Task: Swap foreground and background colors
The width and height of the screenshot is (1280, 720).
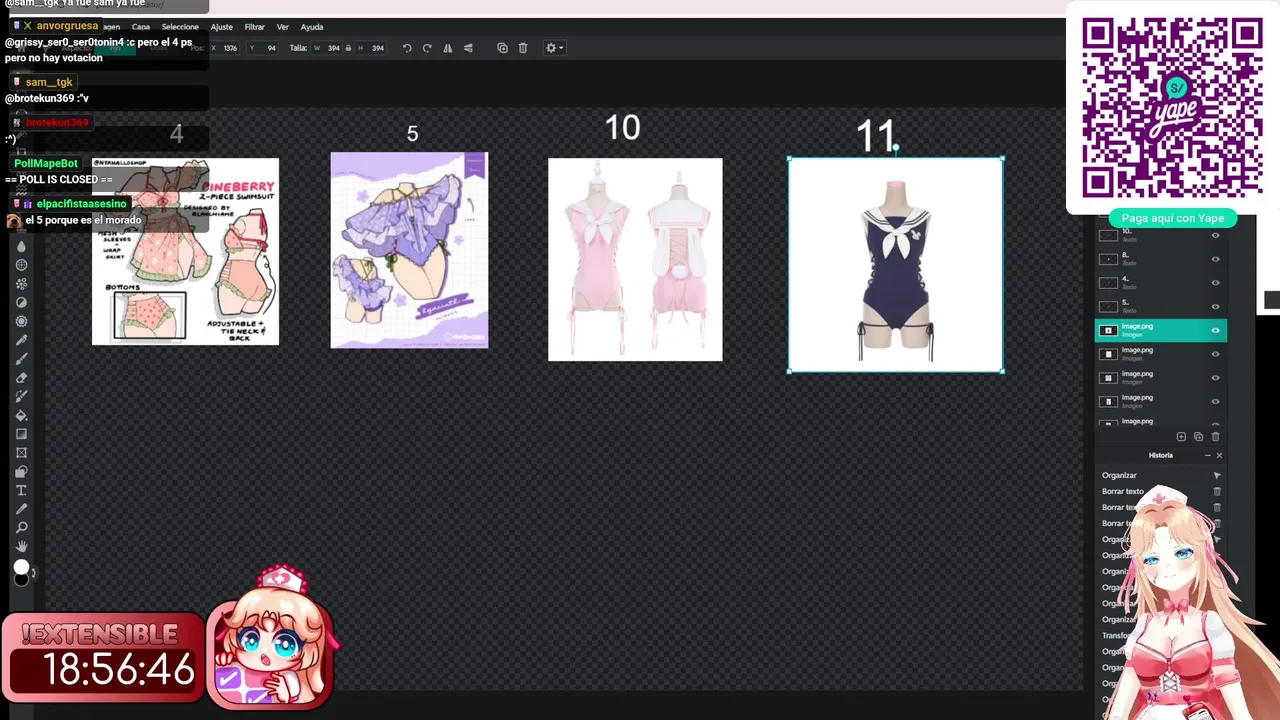Action: pos(33,573)
